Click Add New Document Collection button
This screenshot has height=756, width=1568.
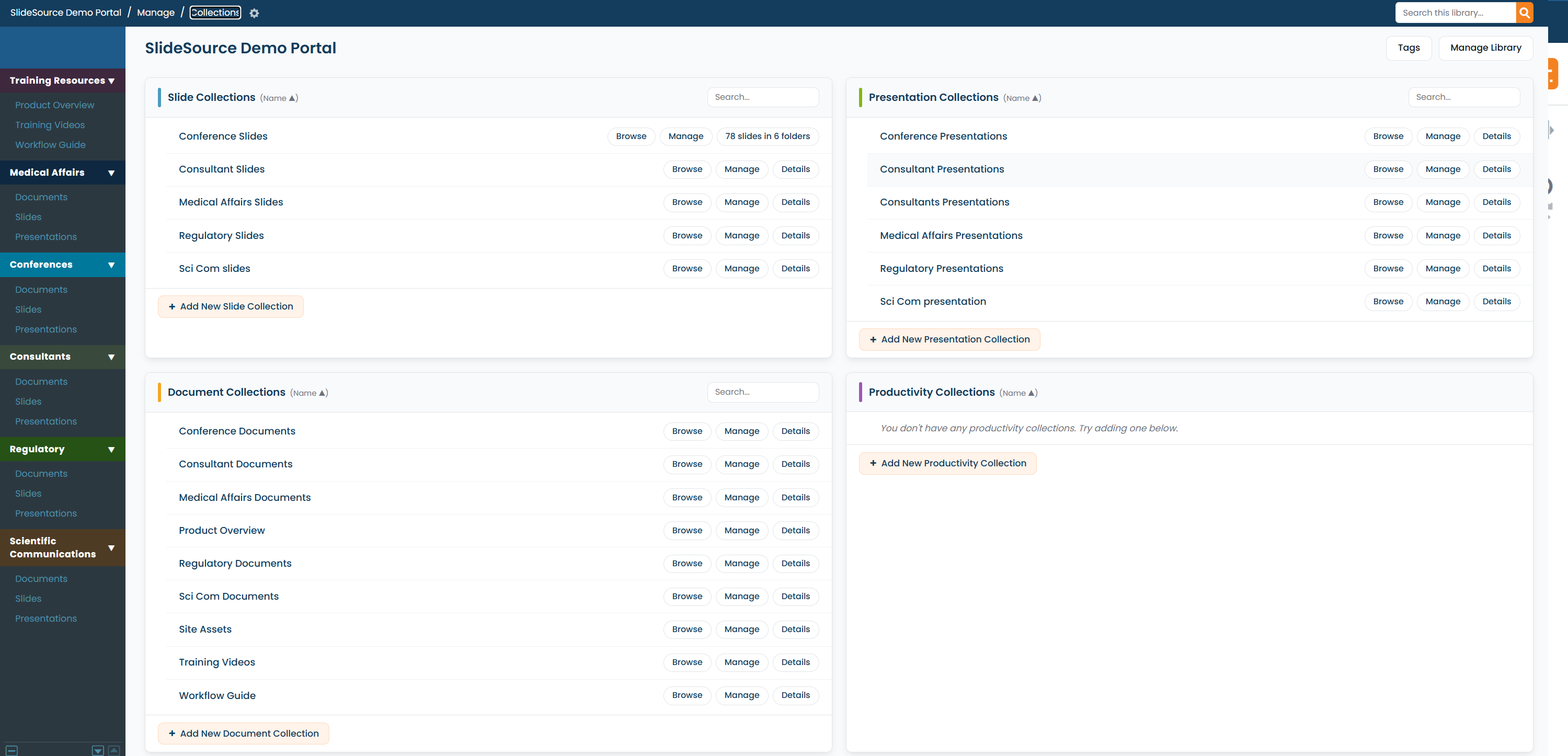pyautogui.click(x=244, y=734)
